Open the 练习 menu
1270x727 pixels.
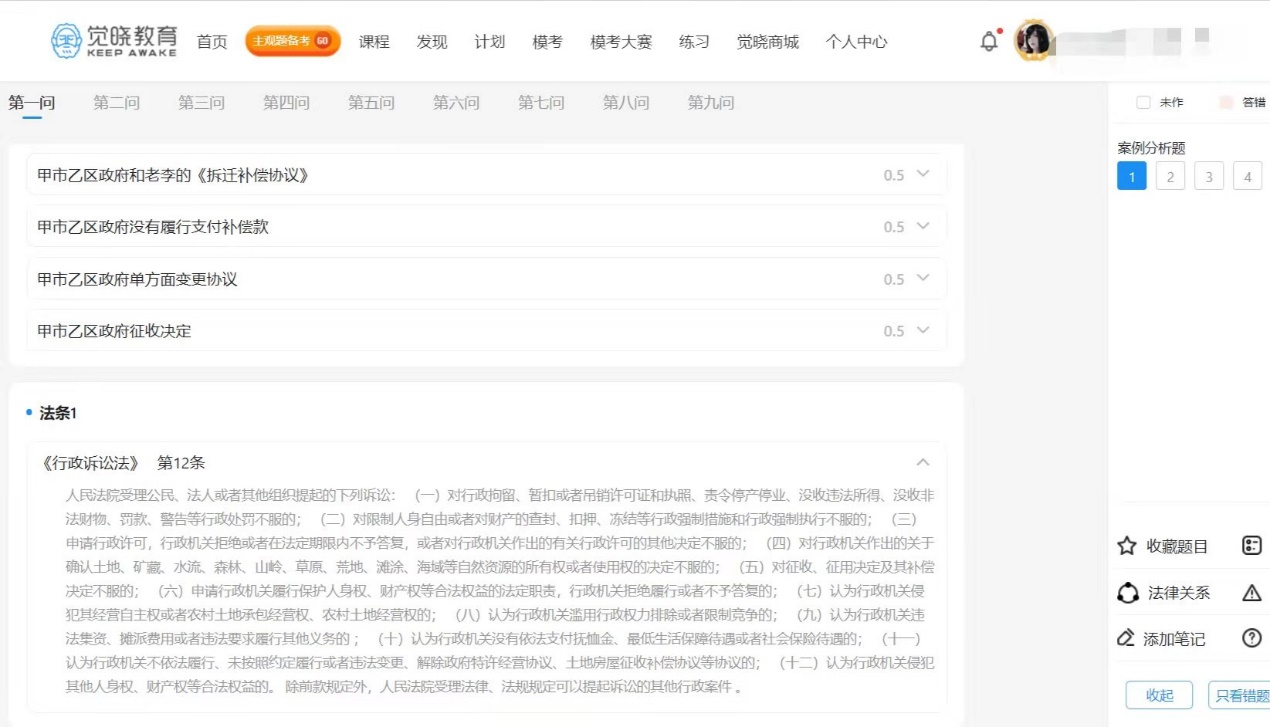point(694,42)
